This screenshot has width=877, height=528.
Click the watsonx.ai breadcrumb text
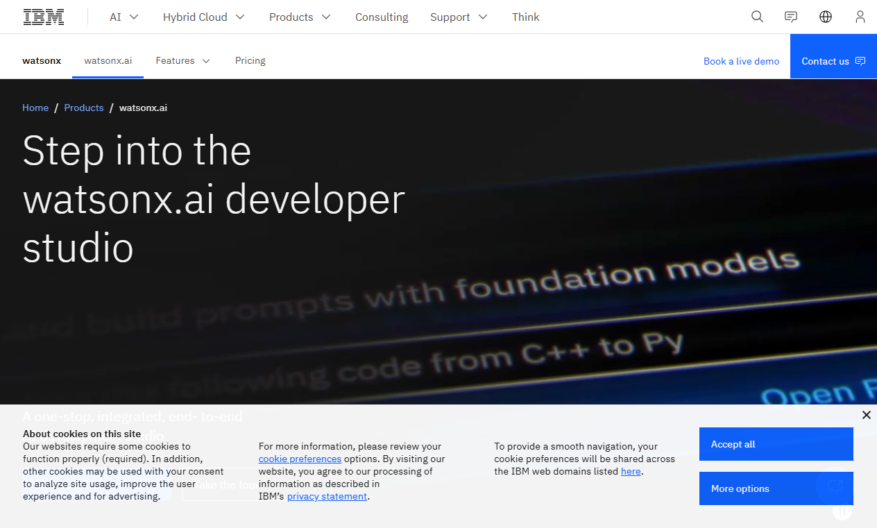(143, 107)
